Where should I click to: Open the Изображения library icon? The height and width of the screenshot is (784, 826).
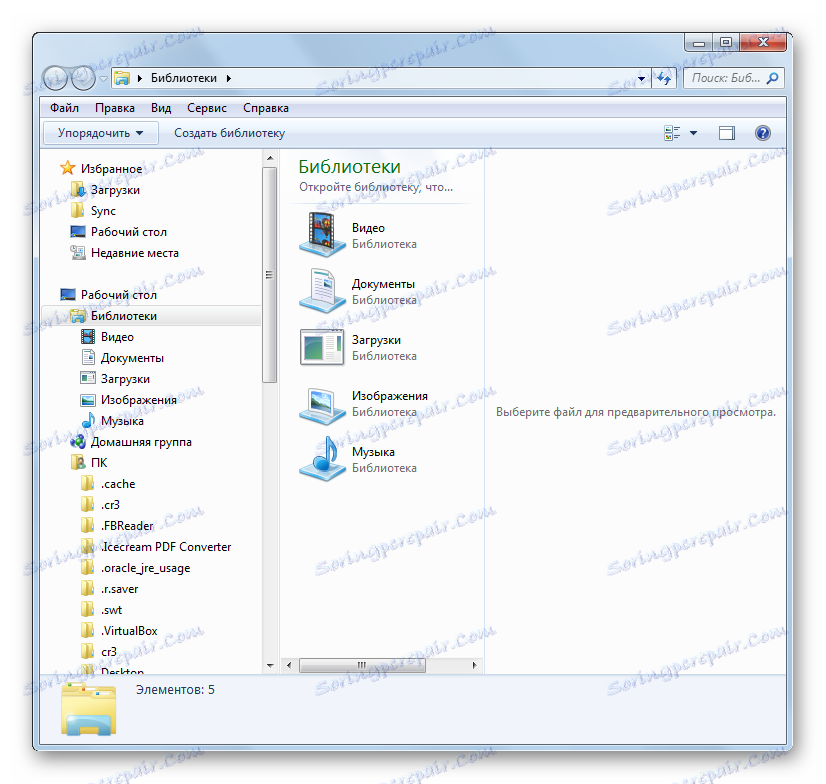point(322,404)
